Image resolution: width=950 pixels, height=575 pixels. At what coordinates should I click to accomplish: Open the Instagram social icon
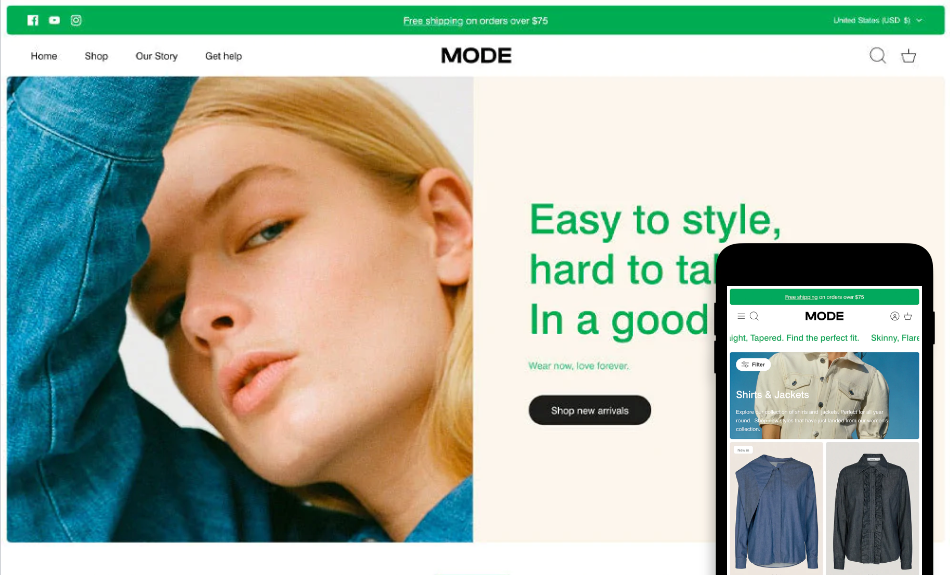click(76, 21)
